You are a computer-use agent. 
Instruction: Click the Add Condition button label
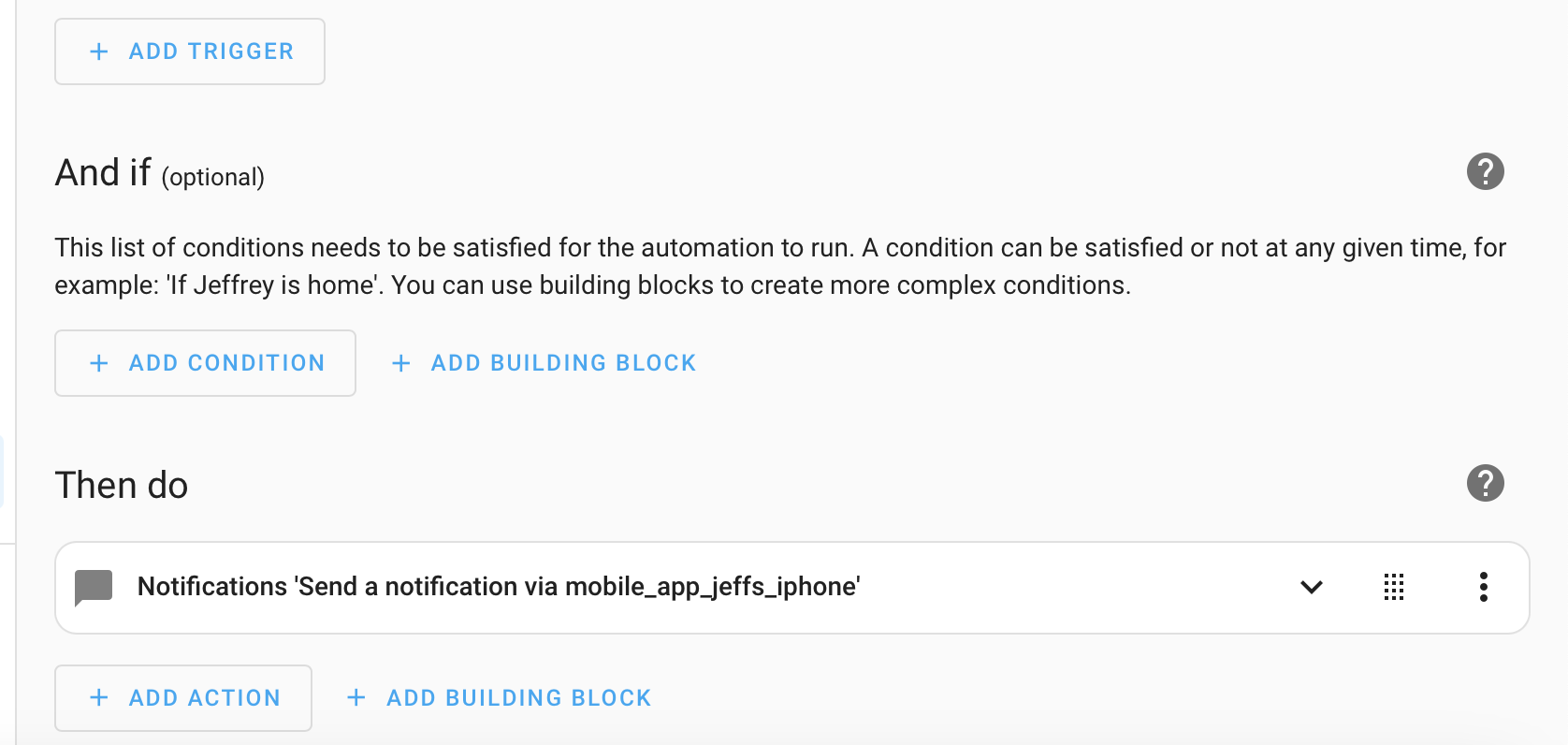click(226, 363)
